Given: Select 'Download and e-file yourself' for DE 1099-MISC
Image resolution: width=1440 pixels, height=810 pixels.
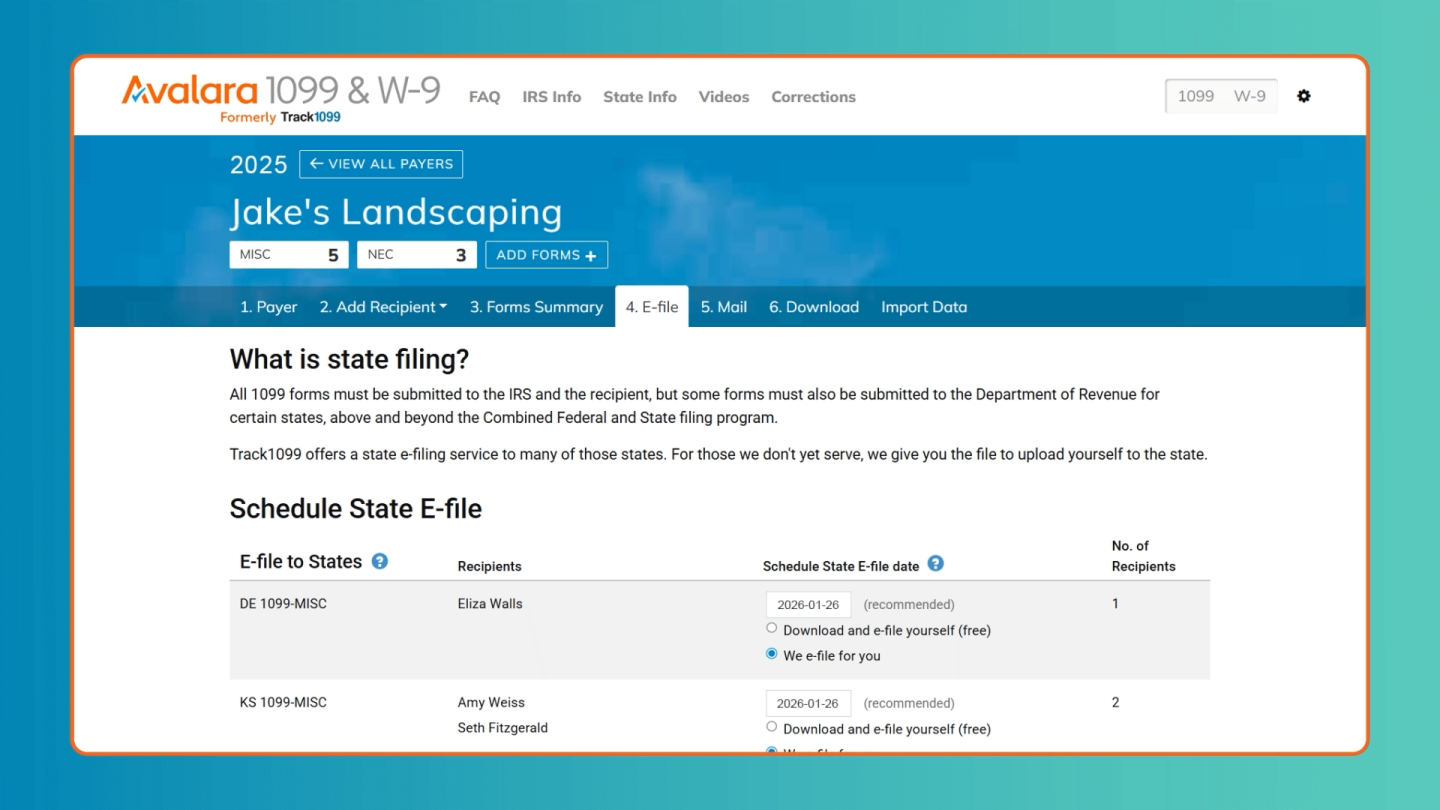Looking at the screenshot, I should point(771,628).
